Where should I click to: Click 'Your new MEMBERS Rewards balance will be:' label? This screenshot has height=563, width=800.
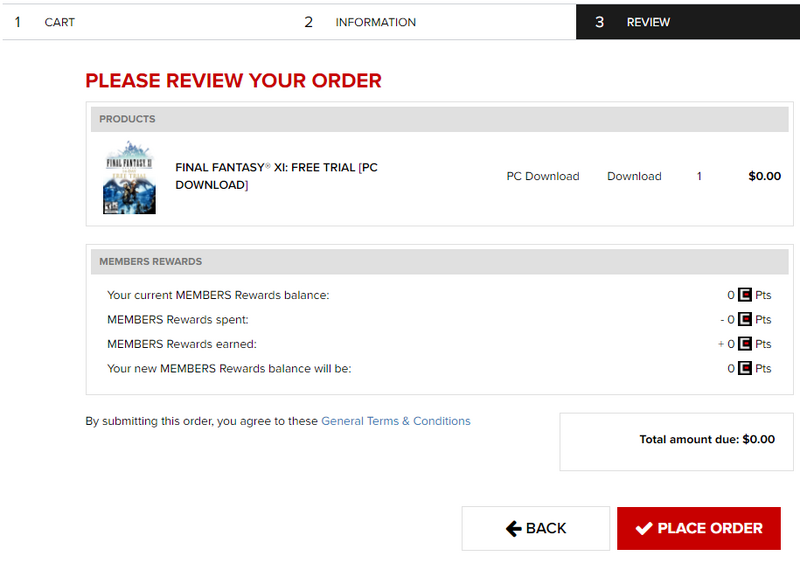229,369
